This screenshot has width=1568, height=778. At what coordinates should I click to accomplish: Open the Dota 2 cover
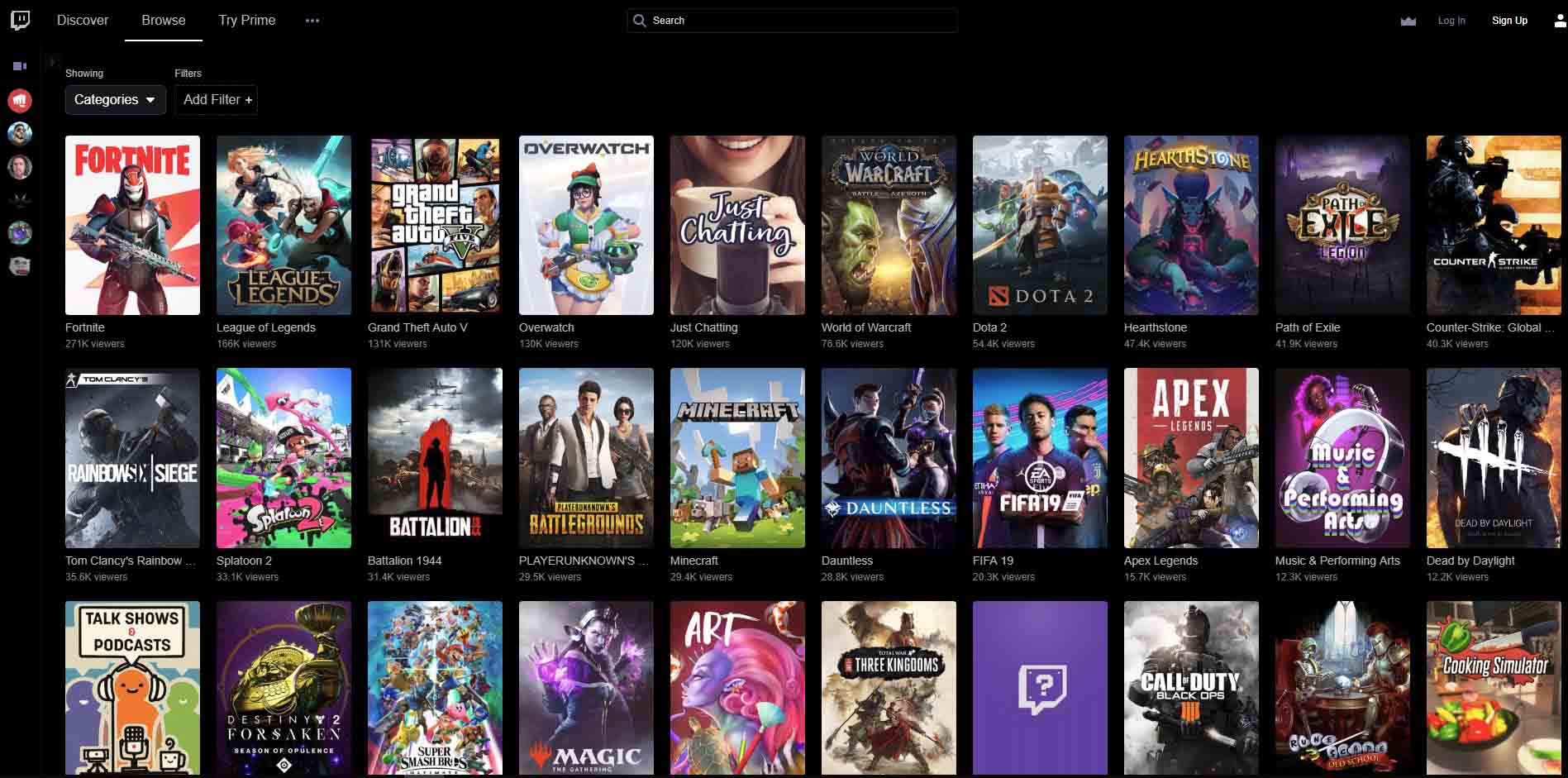(x=1040, y=225)
